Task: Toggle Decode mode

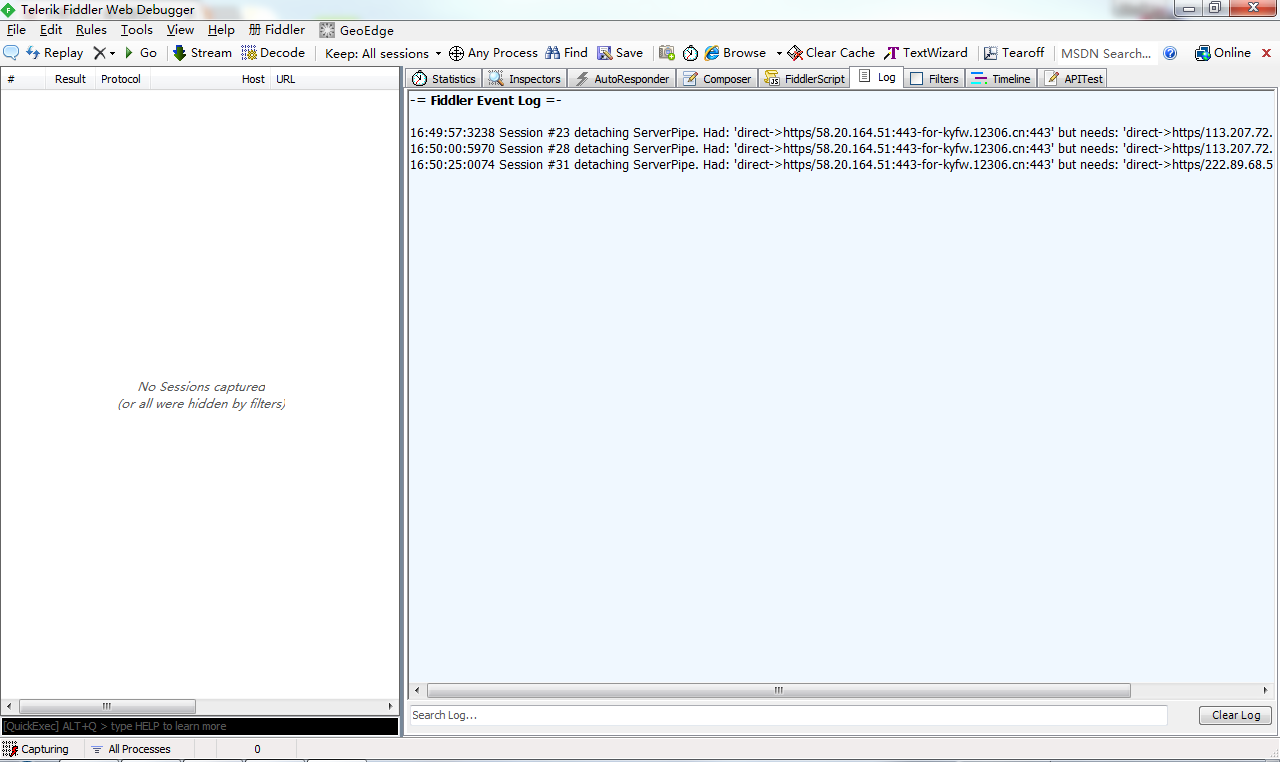Action: 273,53
